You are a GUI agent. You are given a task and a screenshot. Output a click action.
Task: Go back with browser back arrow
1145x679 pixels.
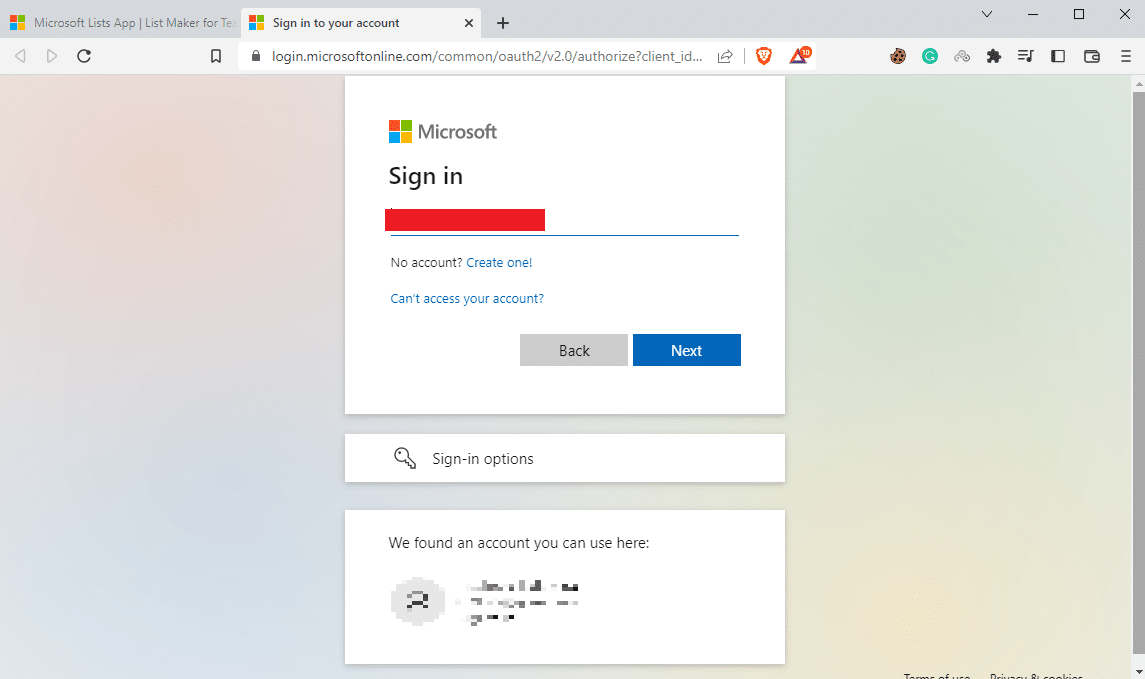pos(20,56)
